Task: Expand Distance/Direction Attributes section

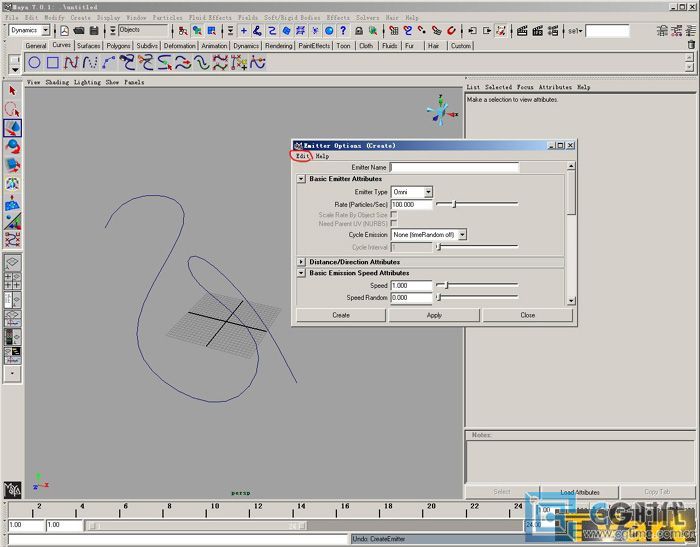Action: pyautogui.click(x=301, y=262)
